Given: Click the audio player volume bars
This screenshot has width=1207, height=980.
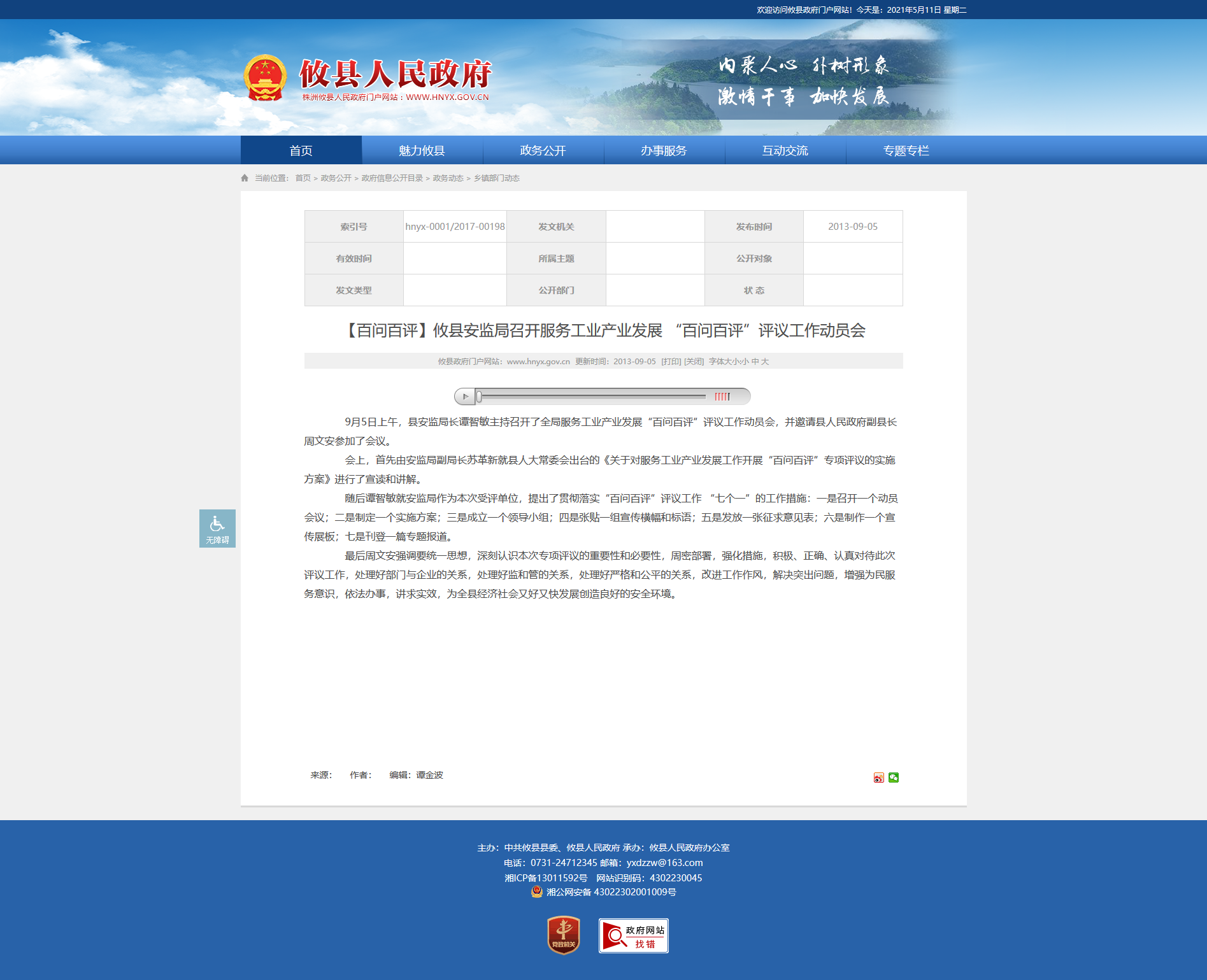Looking at the screenshot, I should pos(722,397).
